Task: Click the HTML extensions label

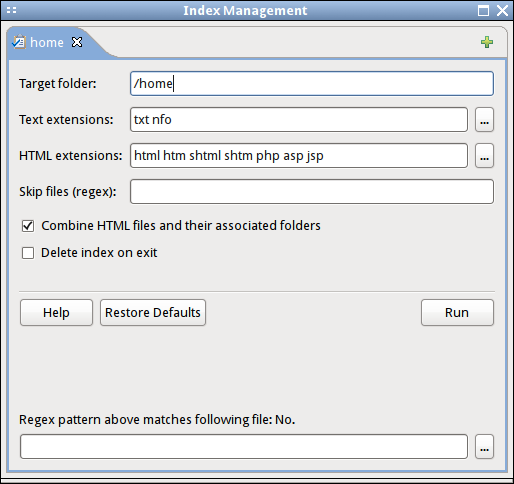Action: (71, 156)
